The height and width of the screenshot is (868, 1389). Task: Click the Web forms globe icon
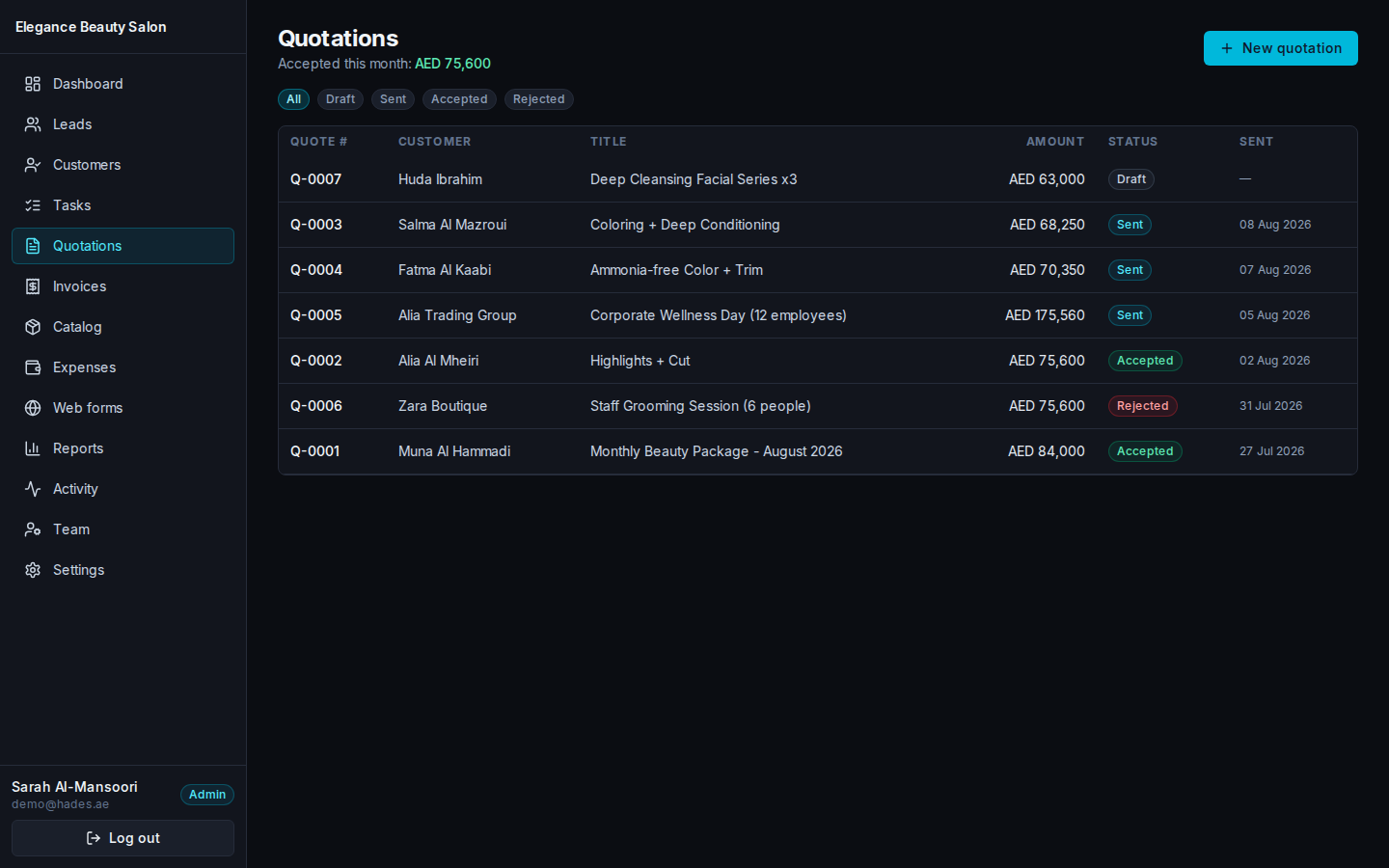[33, 408]
